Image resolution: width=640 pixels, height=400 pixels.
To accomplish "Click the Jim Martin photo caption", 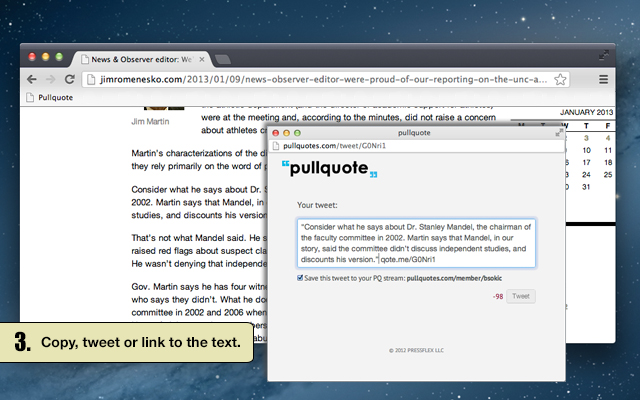I will click(150, 122).
